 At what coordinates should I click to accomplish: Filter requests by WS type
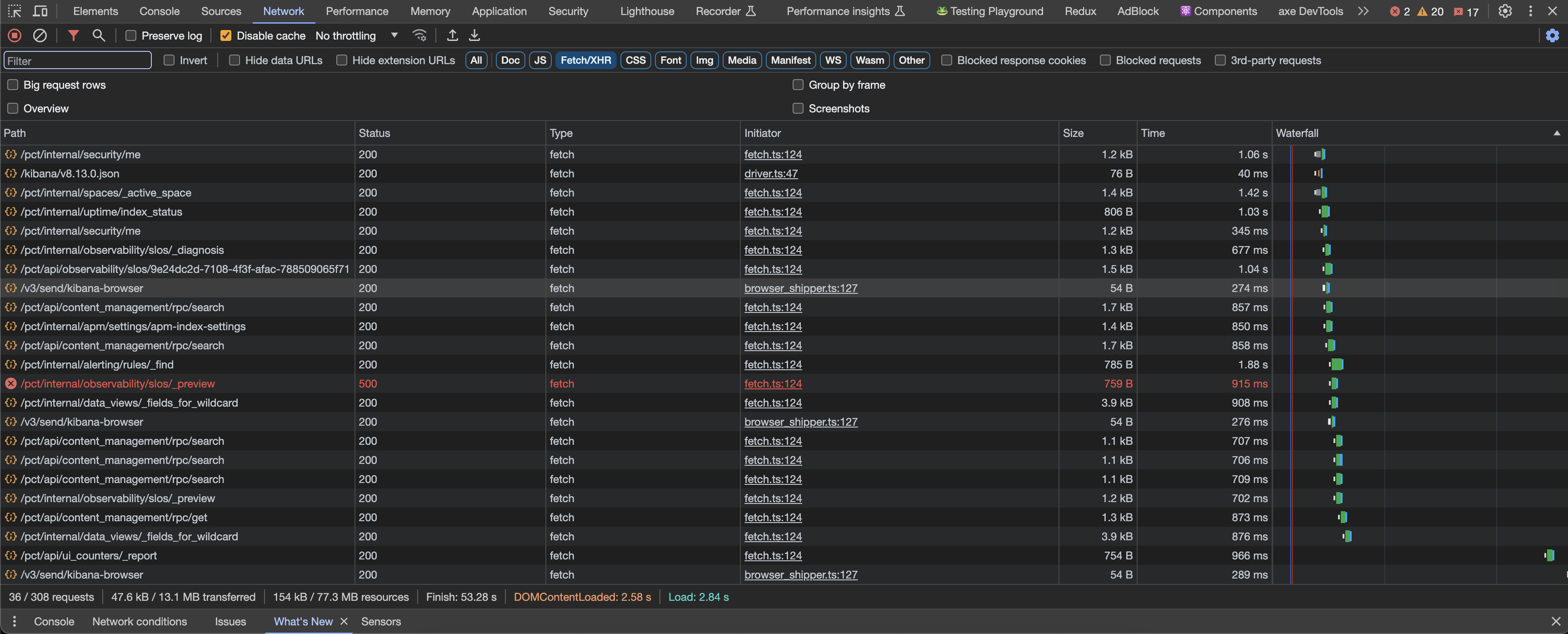[833, 60]
